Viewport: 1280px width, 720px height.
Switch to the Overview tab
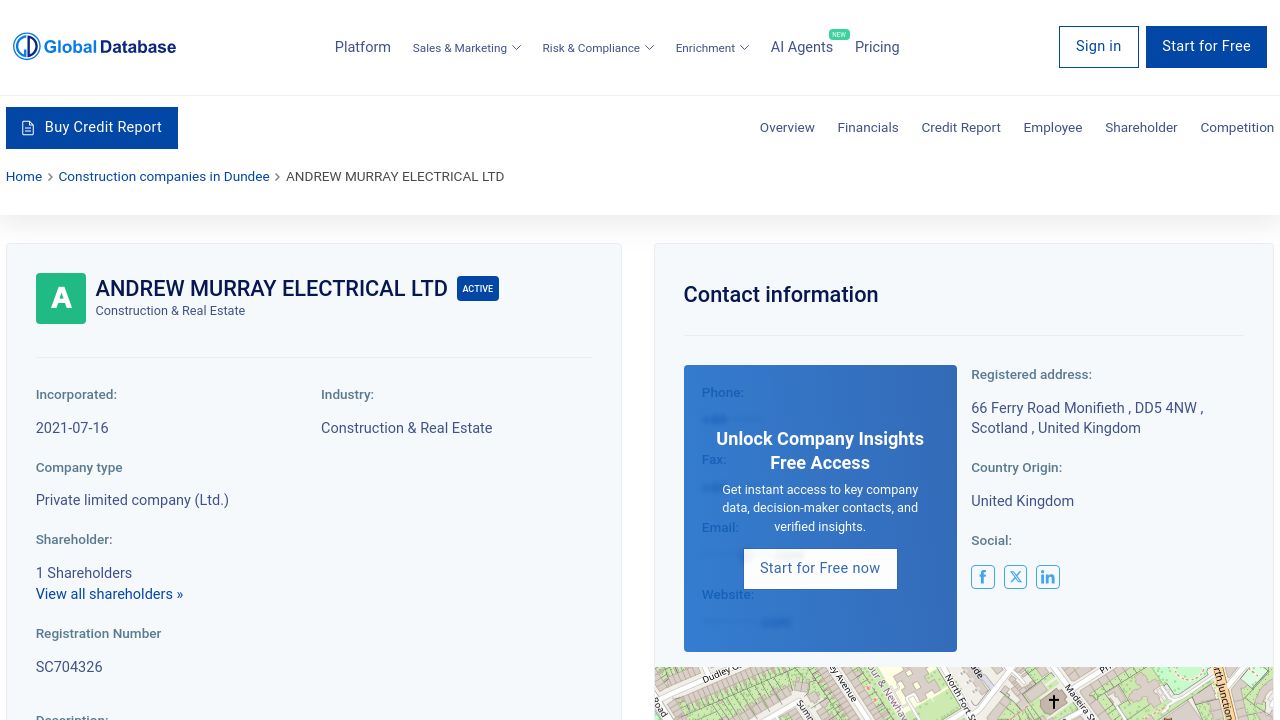point(787,128)
